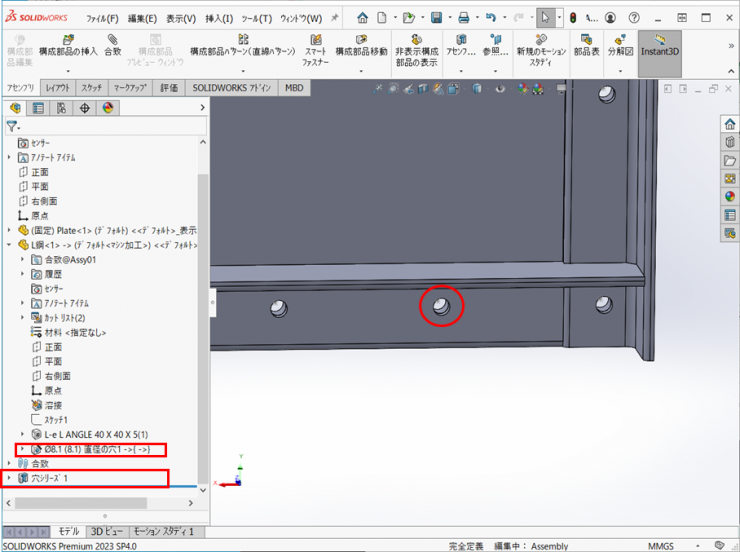Click the Save floppy disk icon

click(437, 18)
